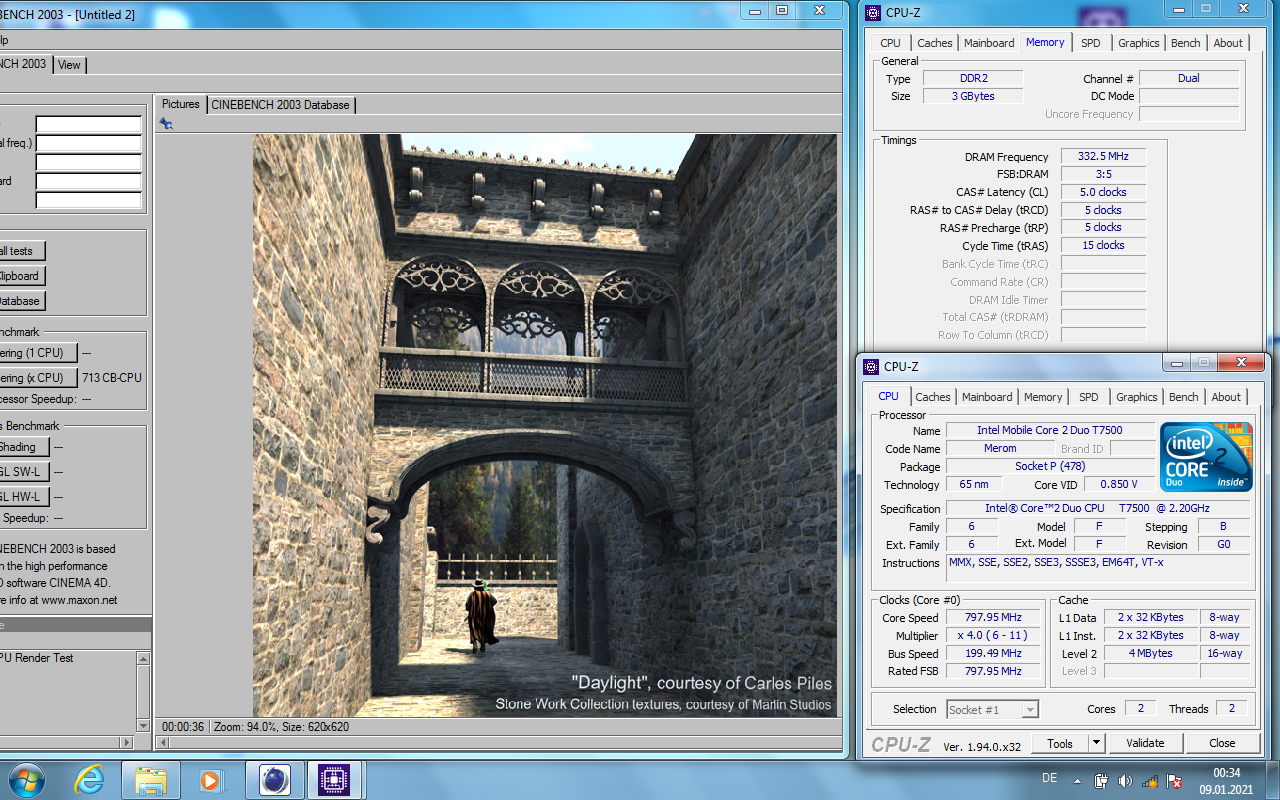This screenshot has height=800, width=1280.
Task: Click the rendered Daylight image
Action: [545, 426]
